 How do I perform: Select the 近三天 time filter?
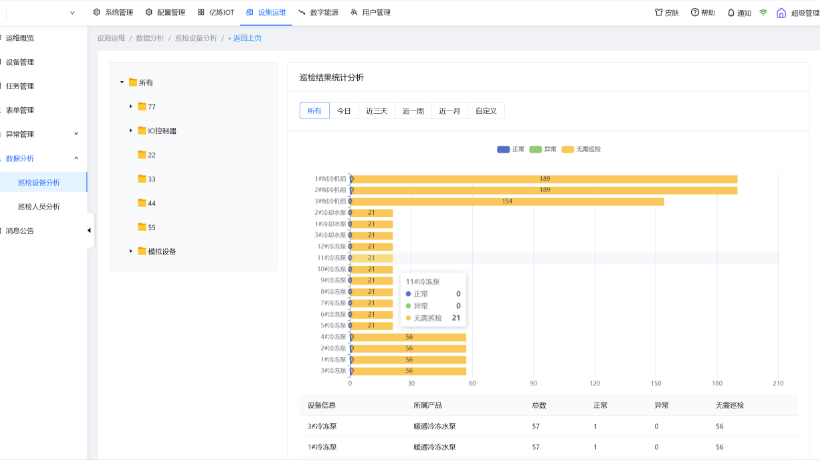point(377,111)
